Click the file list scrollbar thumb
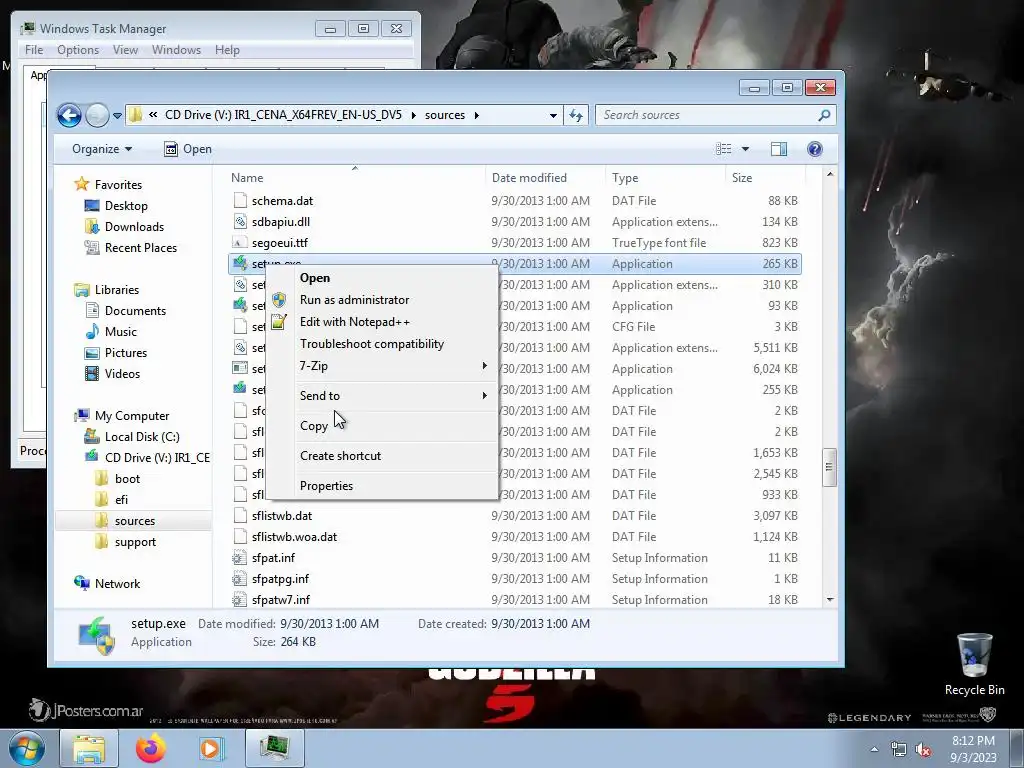The image size is (1024, 768). click(x=829, y=467)
